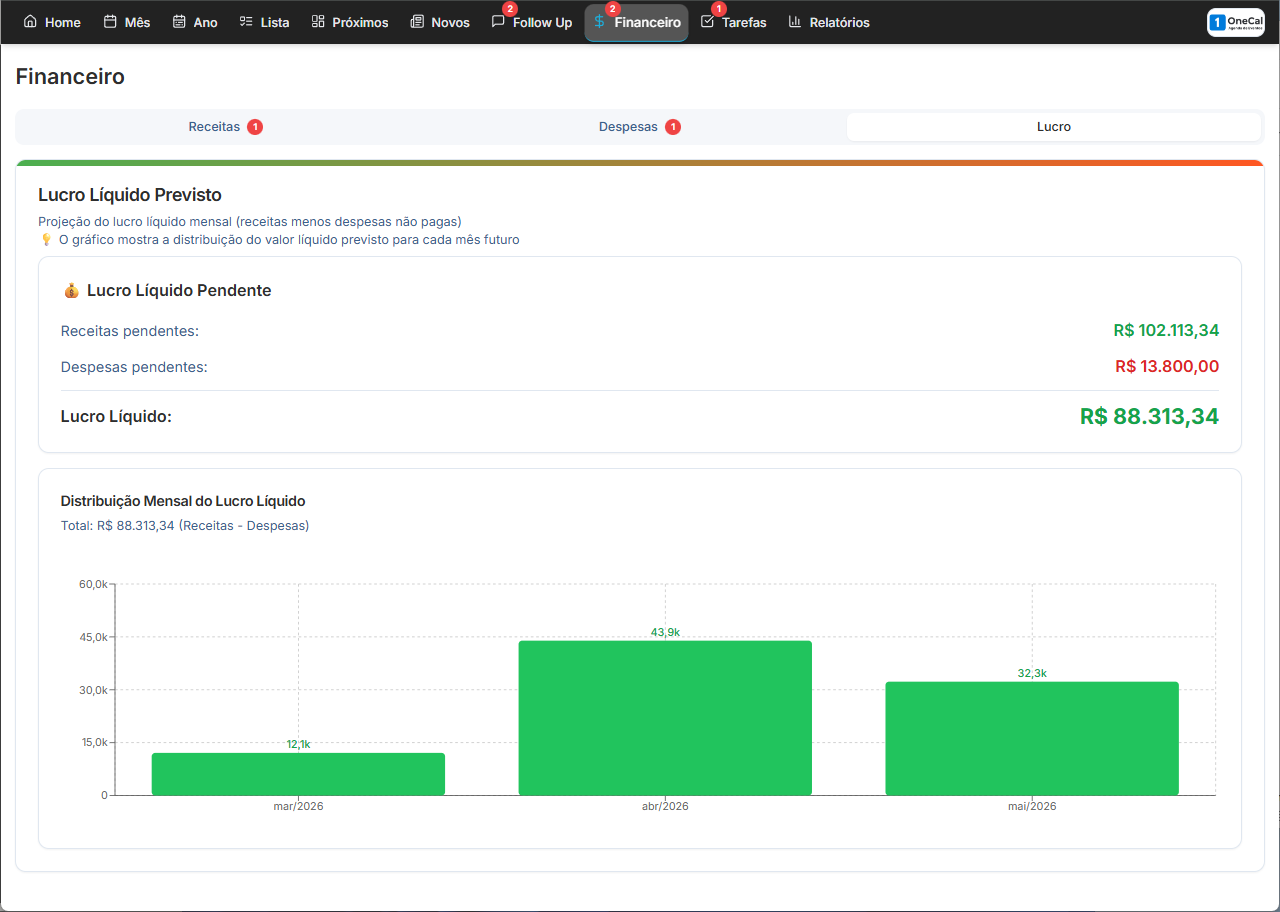Click the red badge on Despesas tab
The image size is (1280, 912).
coord(673,127)
